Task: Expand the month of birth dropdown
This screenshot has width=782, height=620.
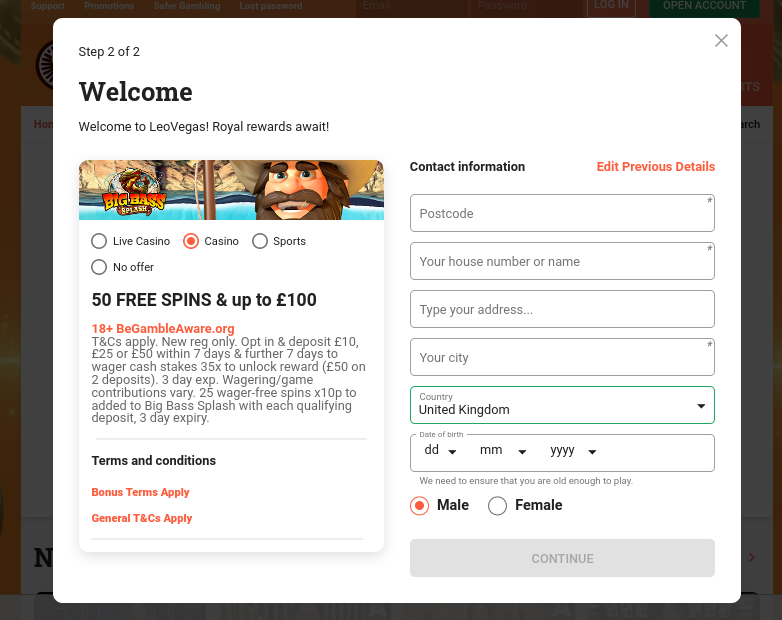Action: point(503,451)
